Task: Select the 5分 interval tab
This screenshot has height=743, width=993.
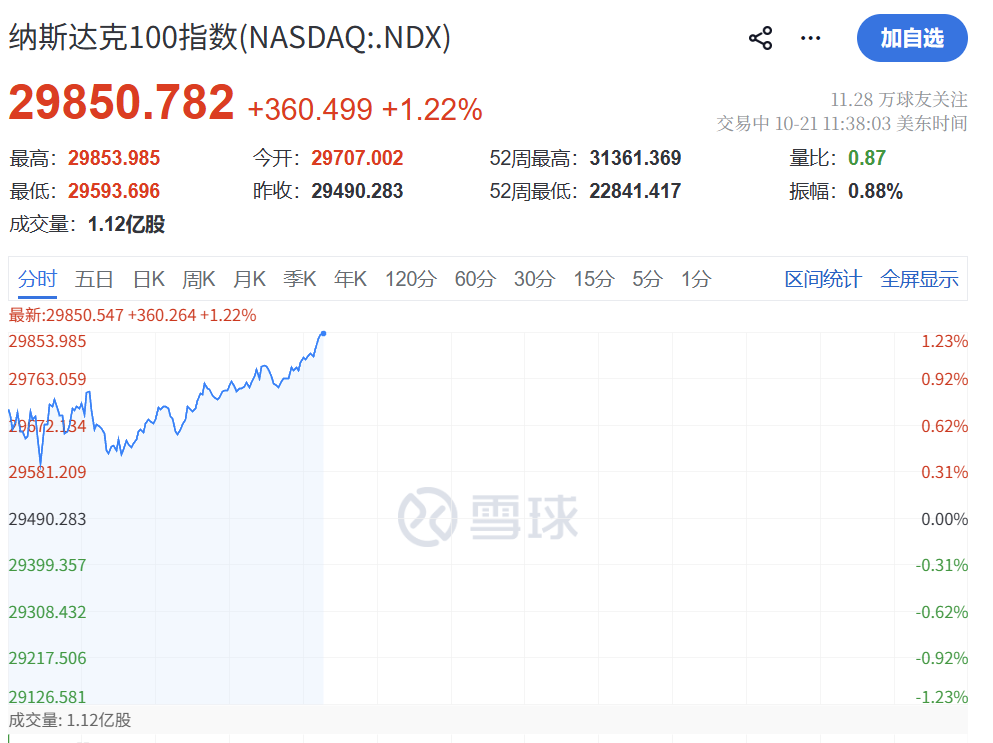Action: [x=647, y=279]
